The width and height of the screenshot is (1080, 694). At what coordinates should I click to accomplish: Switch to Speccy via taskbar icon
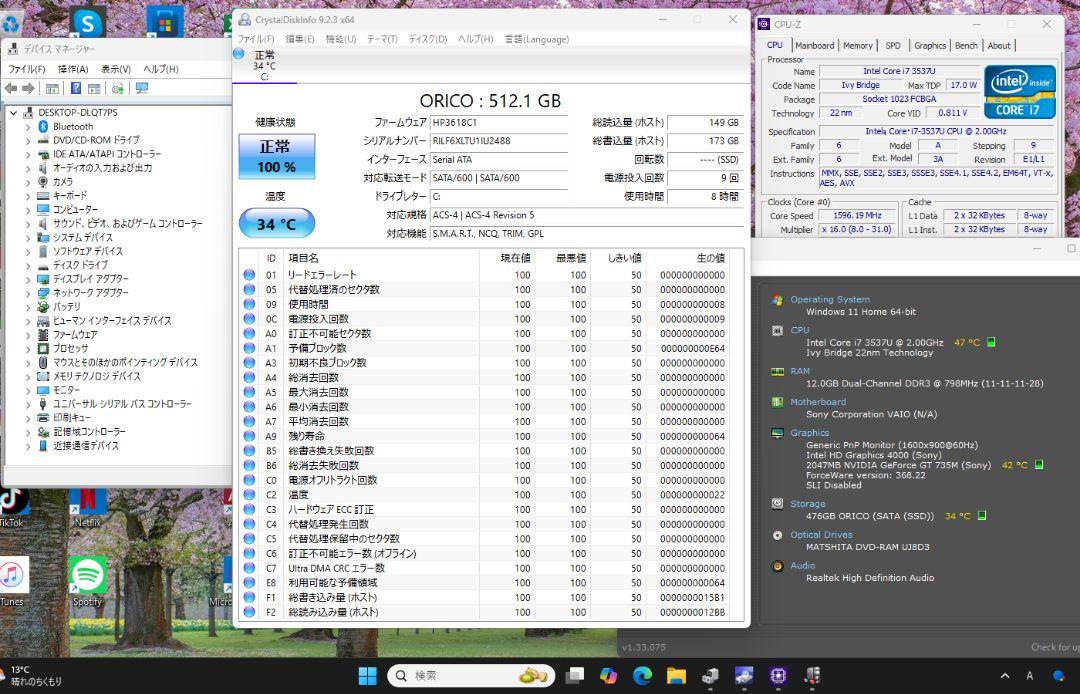click(x=812, y=675)
